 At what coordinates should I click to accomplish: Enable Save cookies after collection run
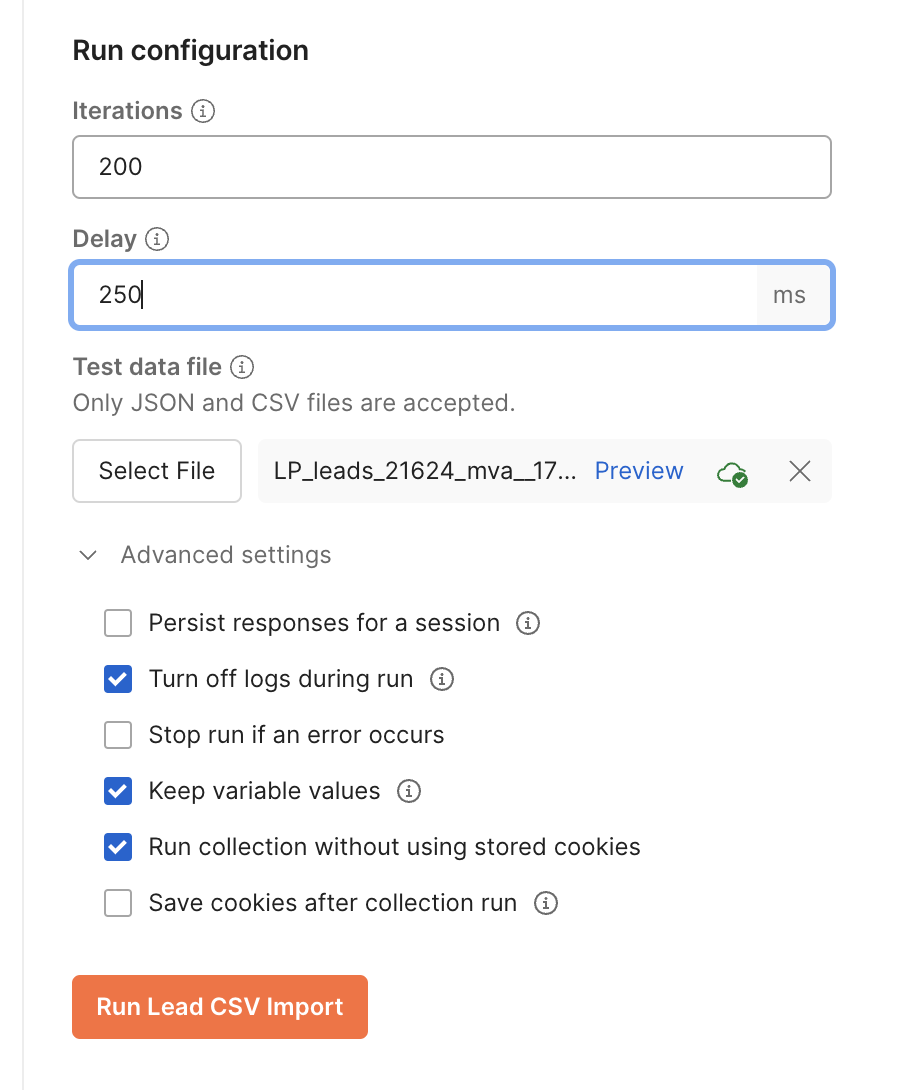(x=118, y=904)
